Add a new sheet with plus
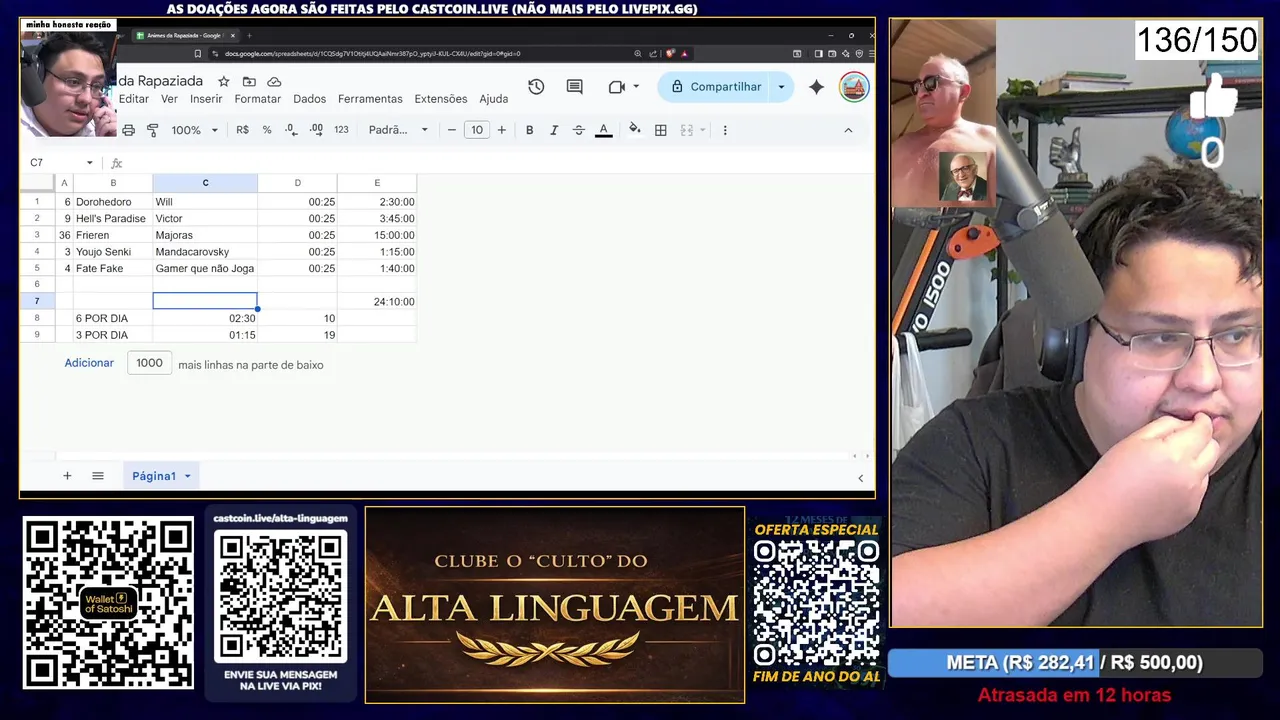Viewport: 1280px width, 720px height. click(67, 476)
